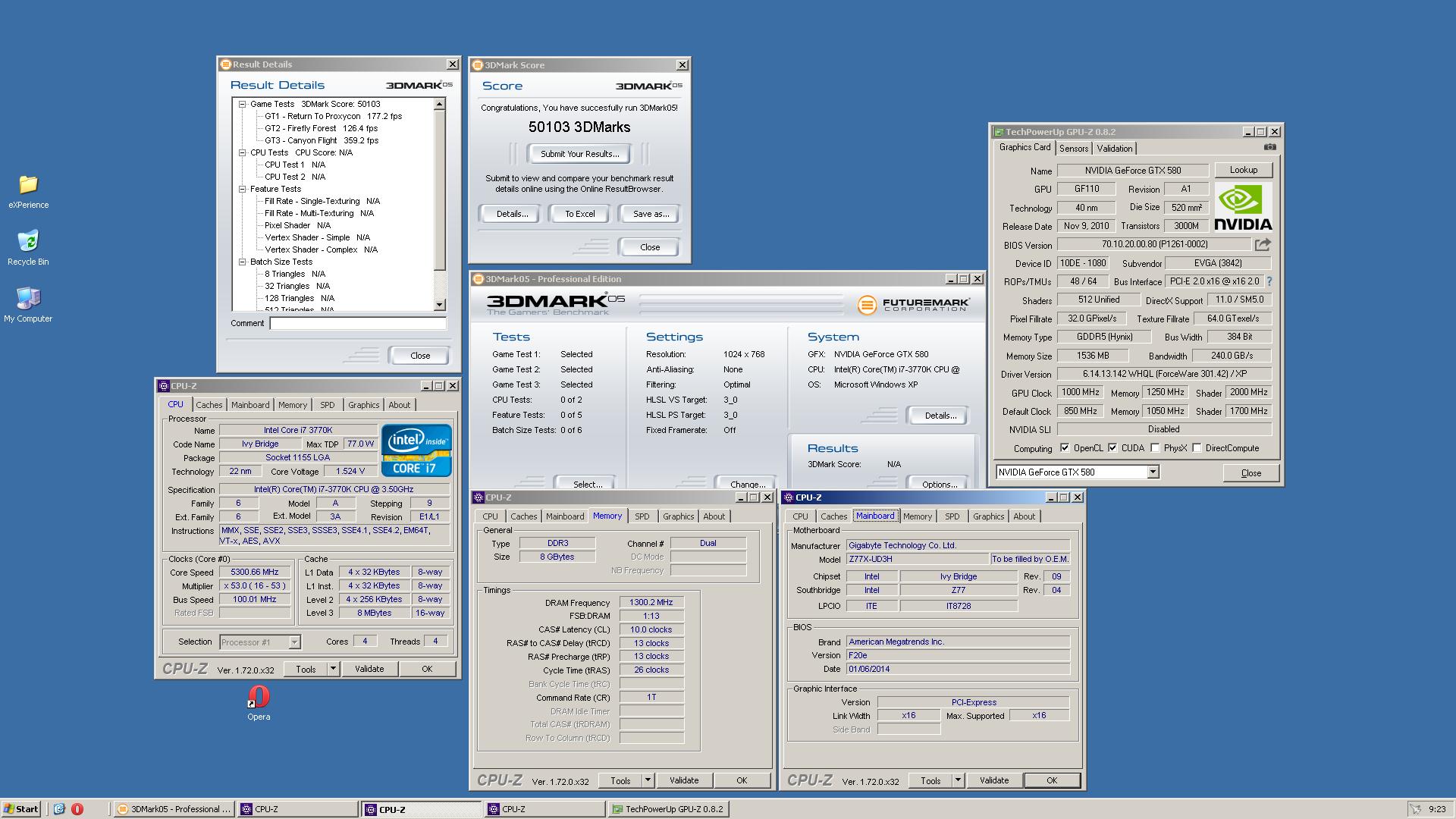Click the Options... button under Results
The image size is (1456, 819).
(940, 484)
